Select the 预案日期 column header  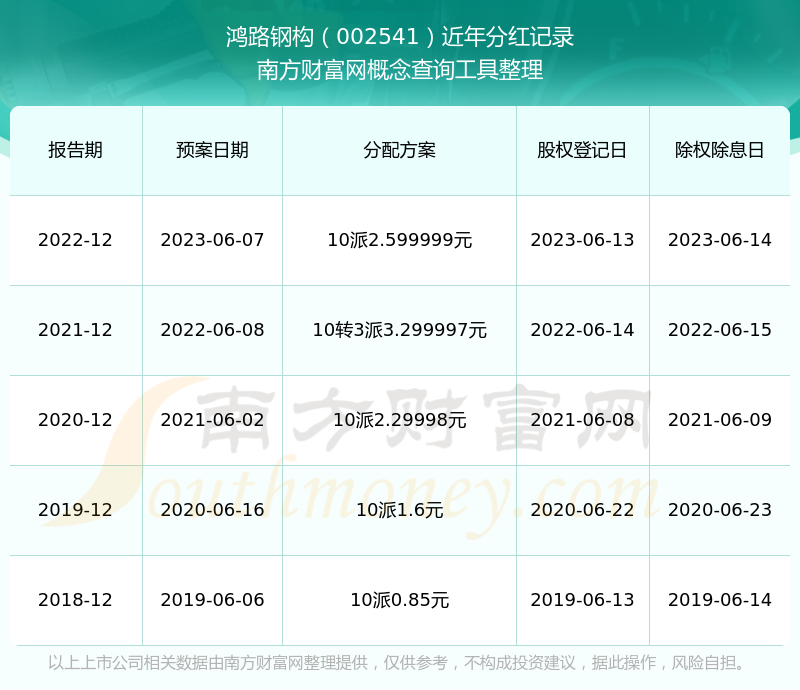tap(212, 150)
